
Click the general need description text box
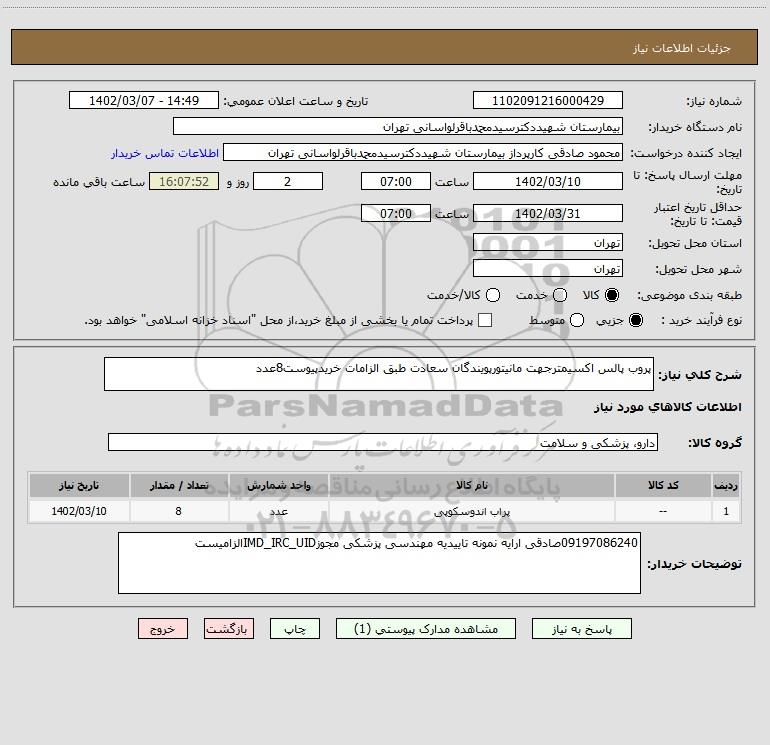379,374
